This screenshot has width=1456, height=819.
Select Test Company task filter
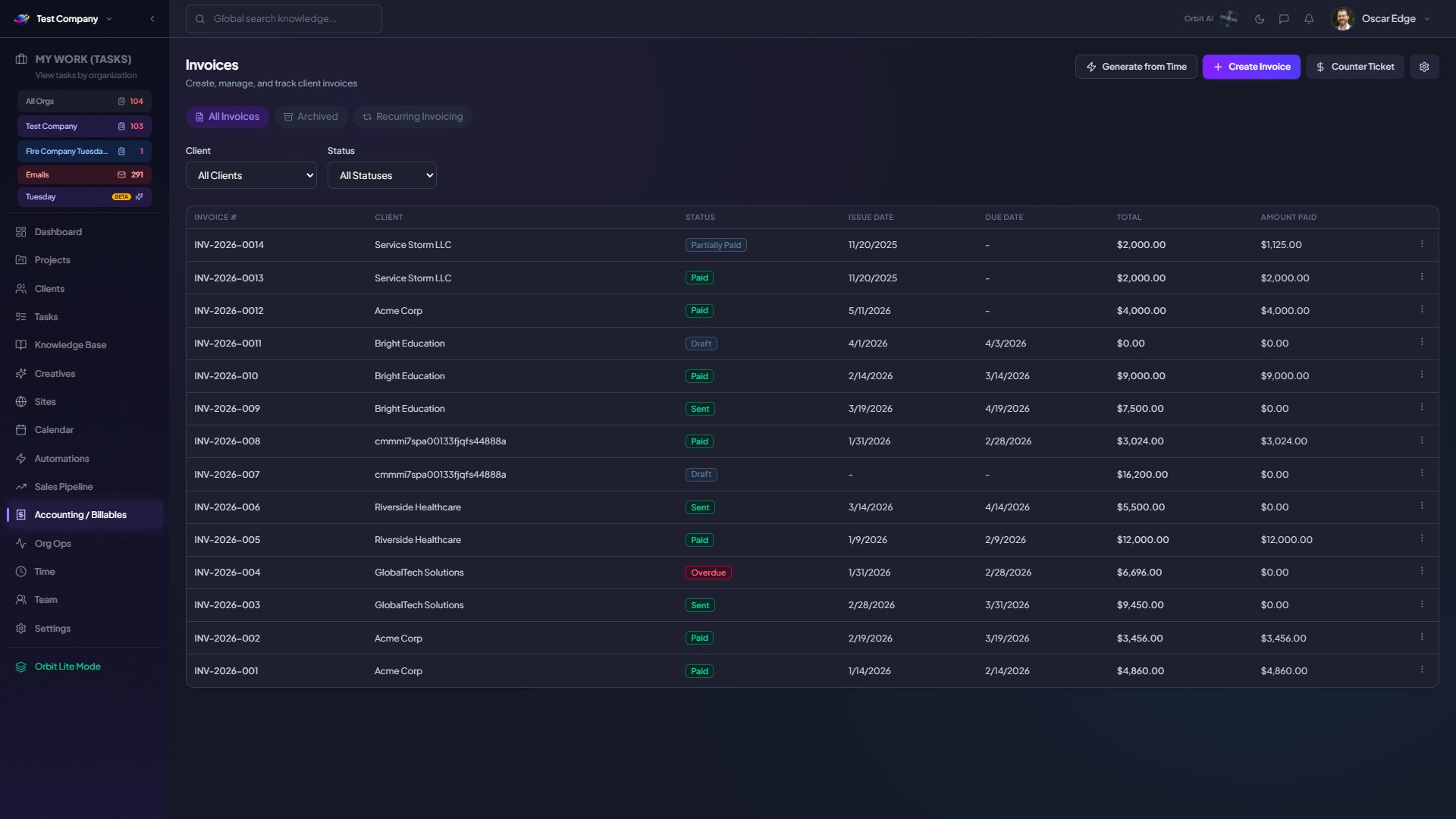[x=84, y=127]
